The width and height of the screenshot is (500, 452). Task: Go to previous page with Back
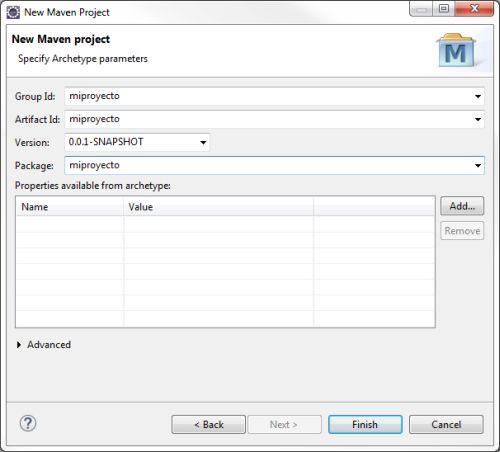(209, 424)
